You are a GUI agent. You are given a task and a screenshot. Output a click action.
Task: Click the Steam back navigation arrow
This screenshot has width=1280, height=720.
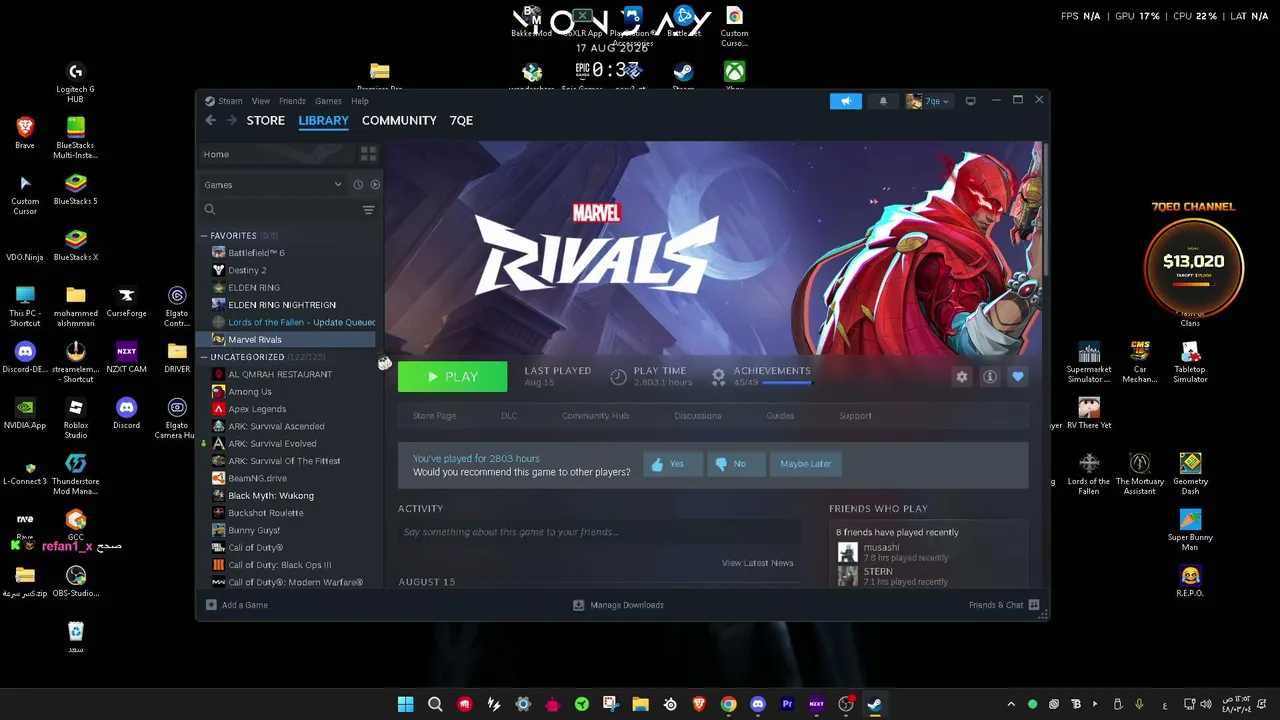tap(210, 120)
